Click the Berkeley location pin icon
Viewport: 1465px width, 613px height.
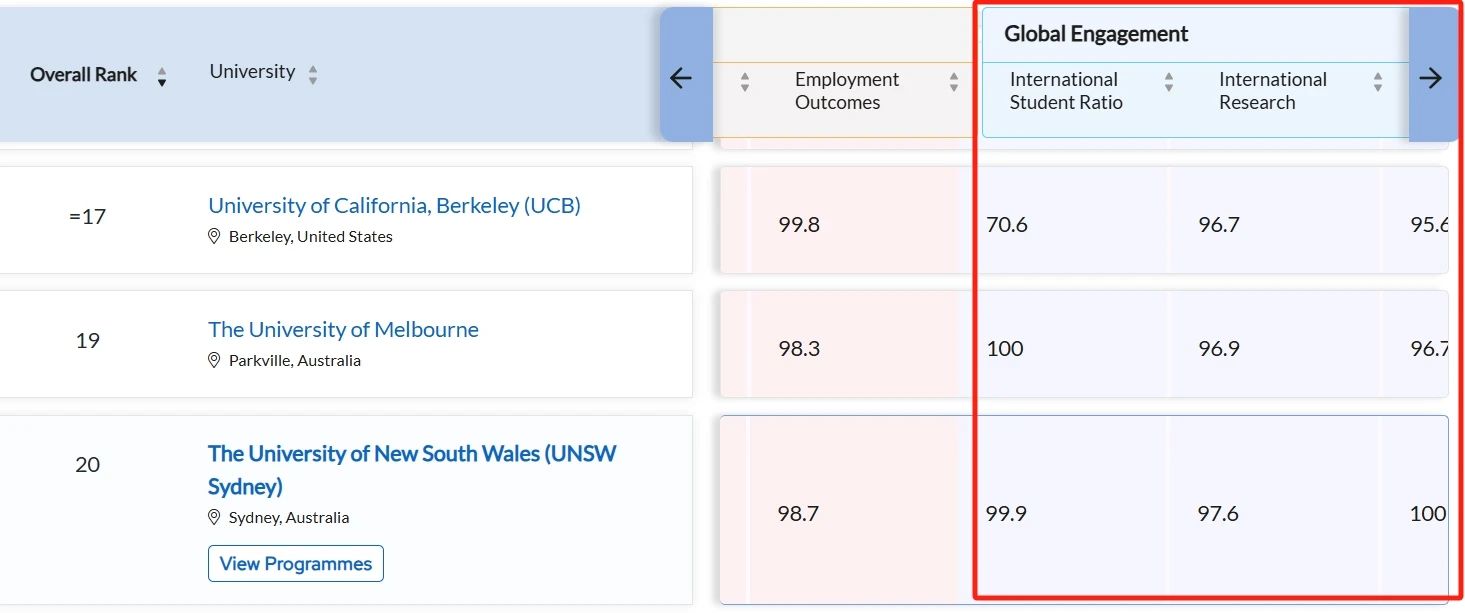pyautogui.click(x=214, y=237)
